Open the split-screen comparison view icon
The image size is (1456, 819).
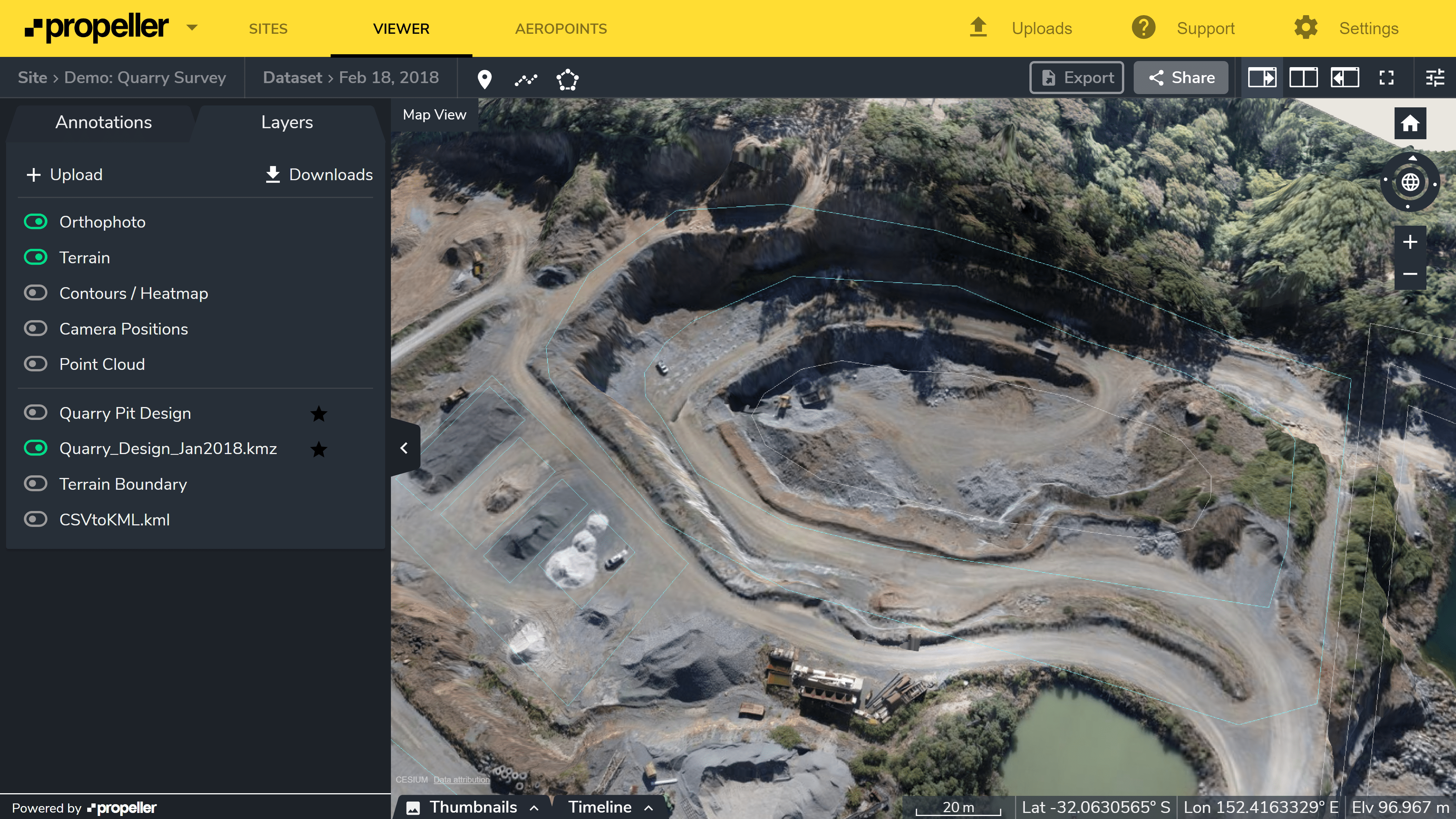[x=1304, y=77]
